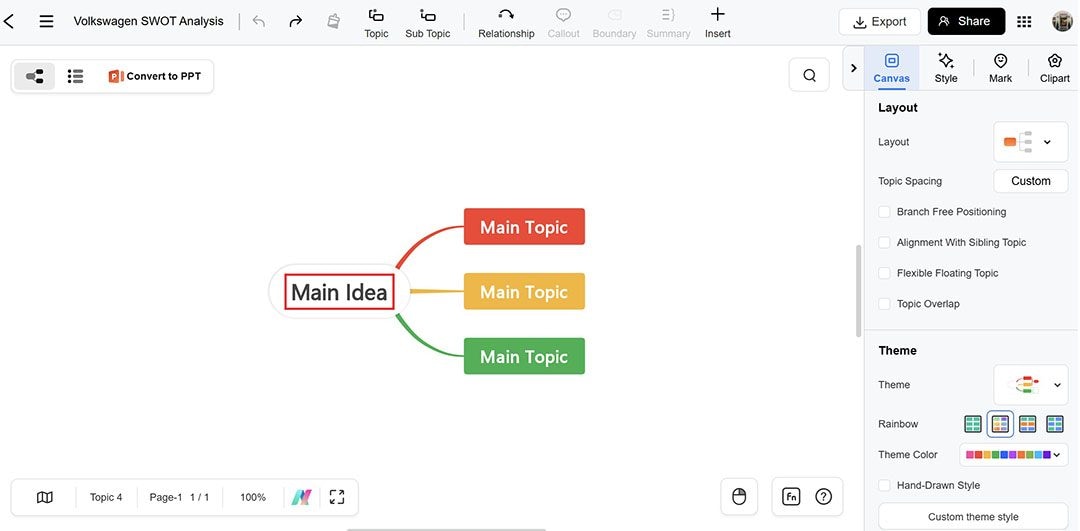
Task: Select the red Main Topic node
Action: [524, 227]
